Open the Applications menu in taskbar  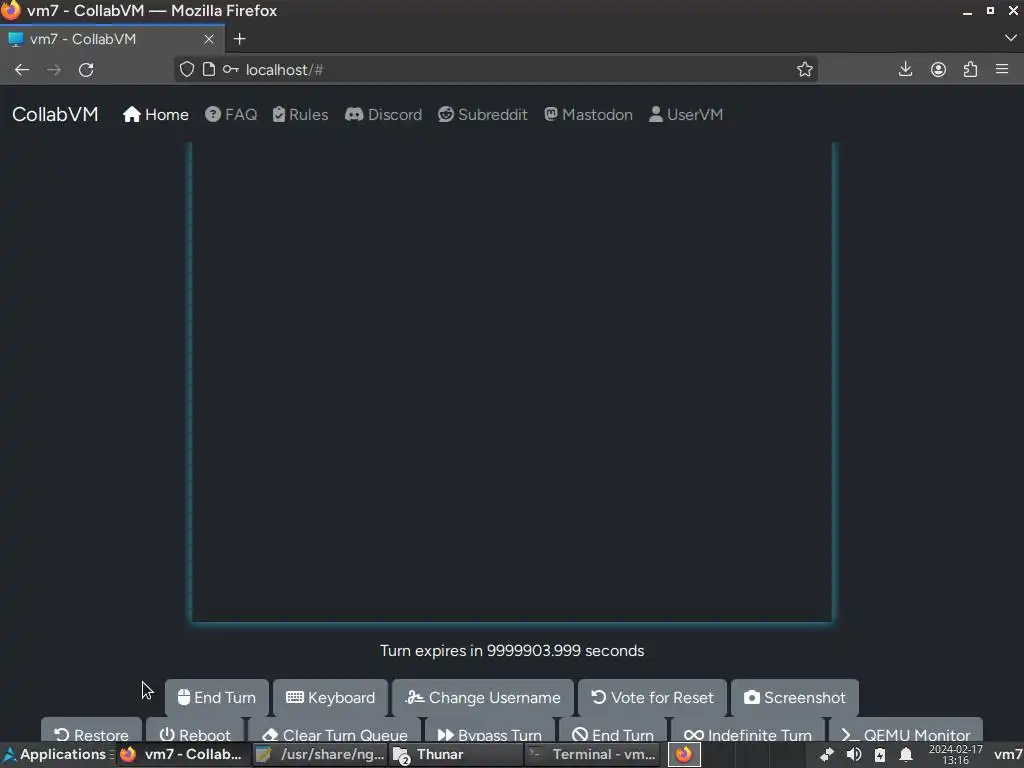(x=55, y=754)
